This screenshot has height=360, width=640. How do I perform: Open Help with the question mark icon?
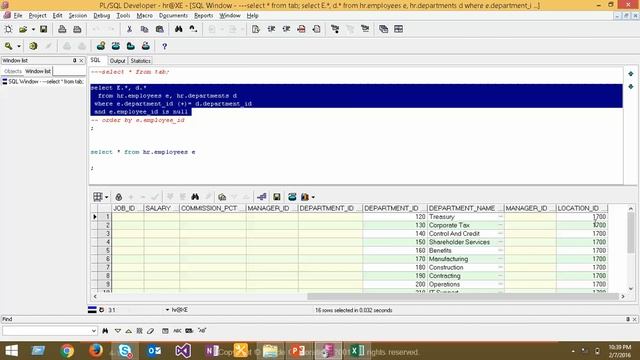(x=164, y=46)
